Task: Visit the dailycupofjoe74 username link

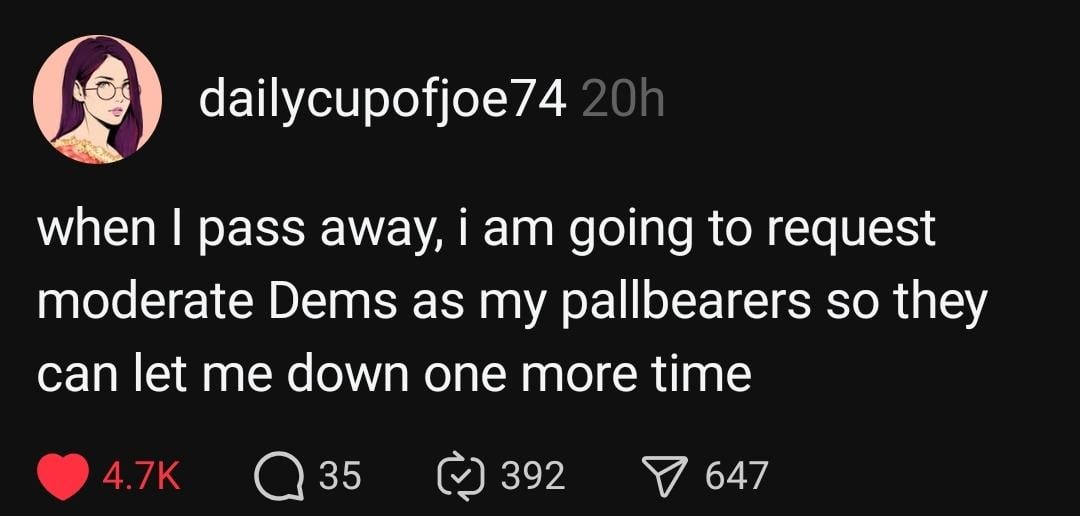Action: click(x=383, y=99)
